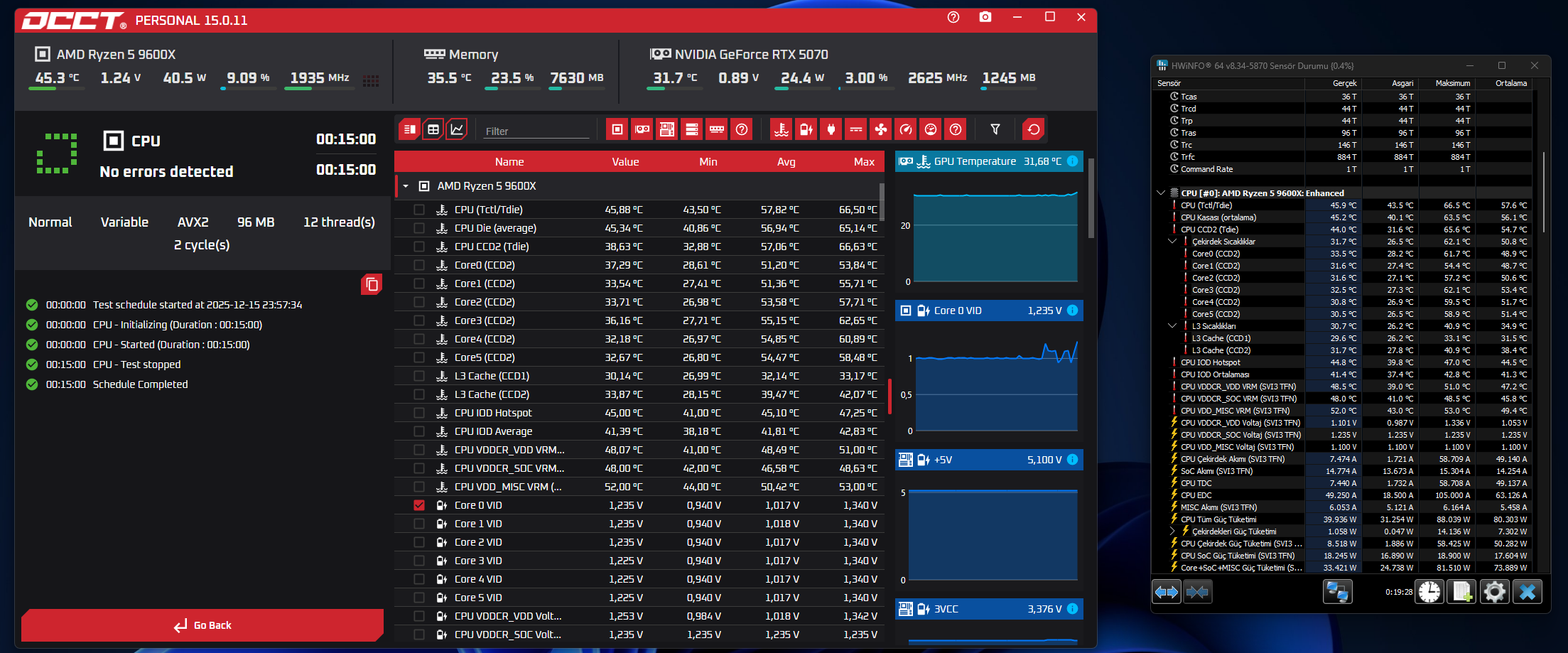Collapse HWiNFO columns with the inward arrows

tap(1198, 591)
